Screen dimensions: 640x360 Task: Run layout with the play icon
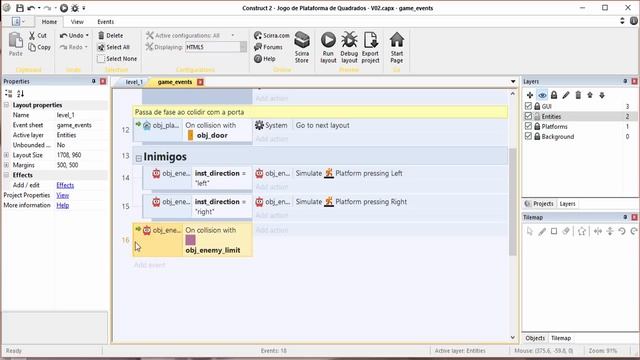328,40
